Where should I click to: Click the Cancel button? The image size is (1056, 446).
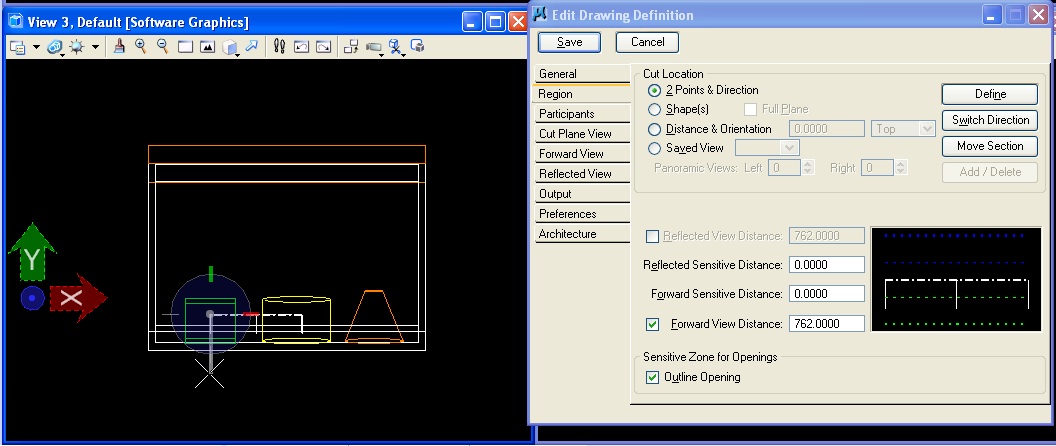[647, 42]
